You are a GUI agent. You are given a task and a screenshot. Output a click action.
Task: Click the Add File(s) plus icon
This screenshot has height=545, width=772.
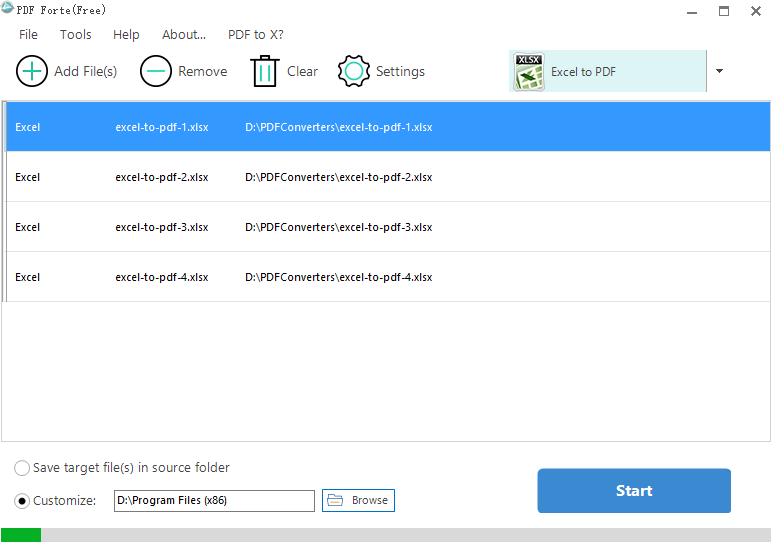click(x=32, y=71)
